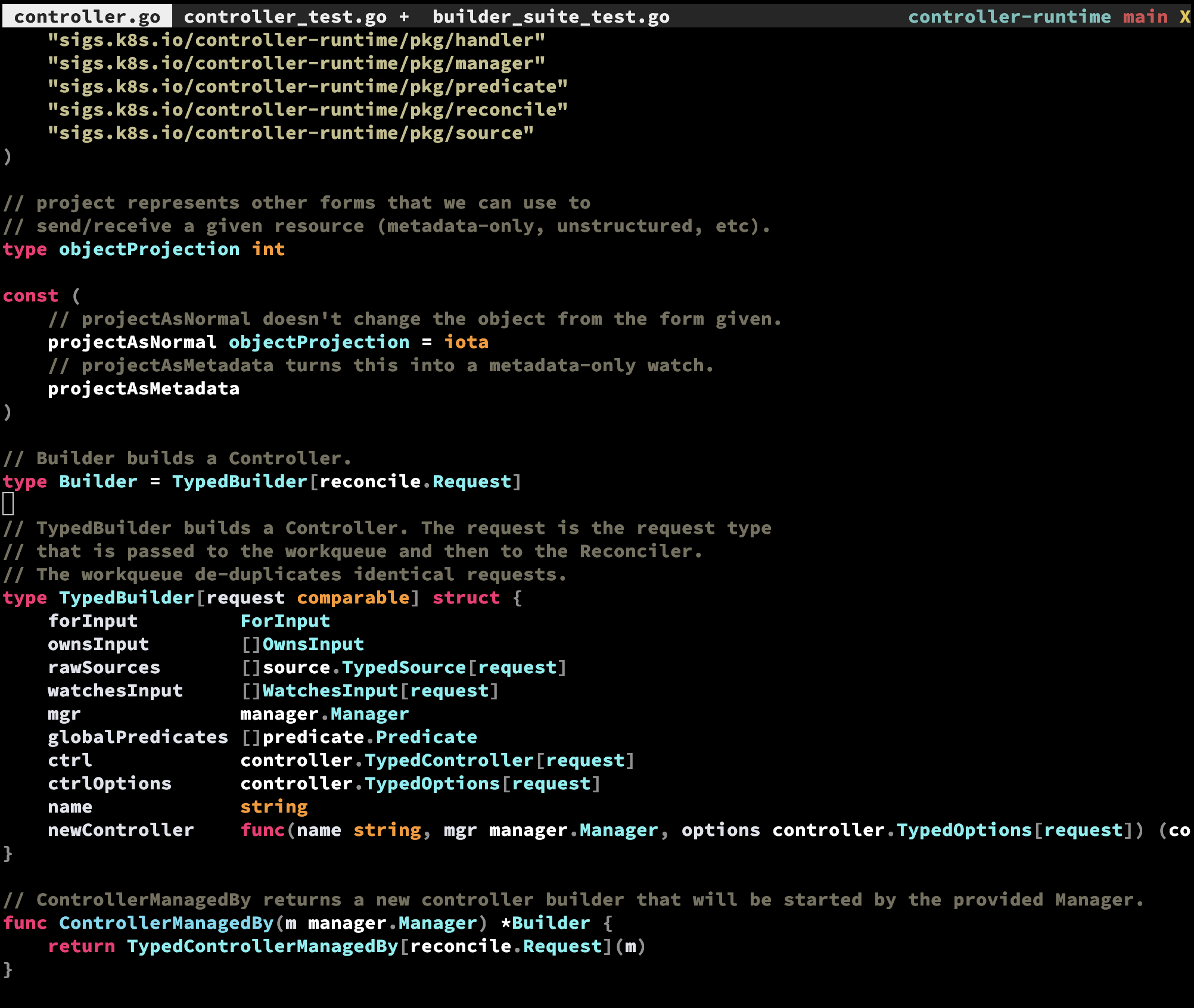The width and height of the screenshot is (1194, 1008).
Task: Click the *Builder return type
Action: pyautogui.click(x=545, y=923)
